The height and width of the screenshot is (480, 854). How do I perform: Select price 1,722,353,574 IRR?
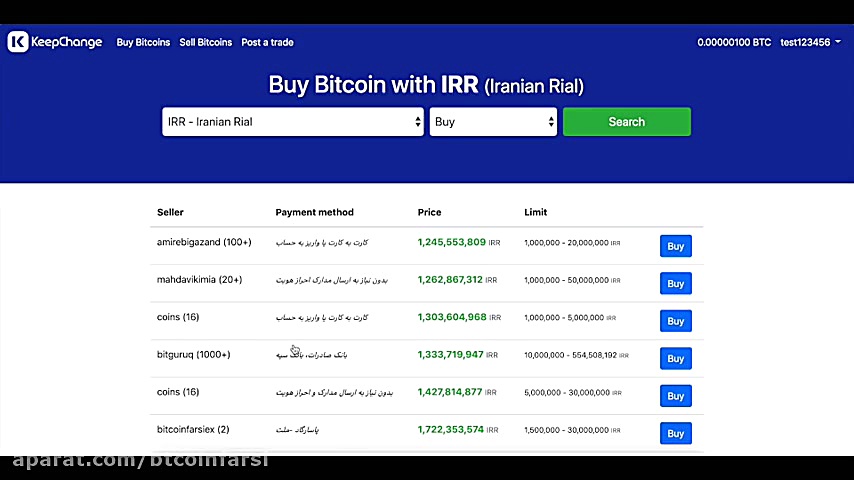[458, 430]
